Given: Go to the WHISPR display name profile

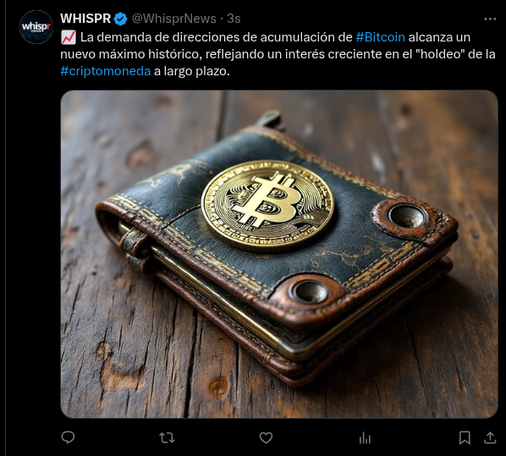Looking at the screenshot, I should point(86,19).
